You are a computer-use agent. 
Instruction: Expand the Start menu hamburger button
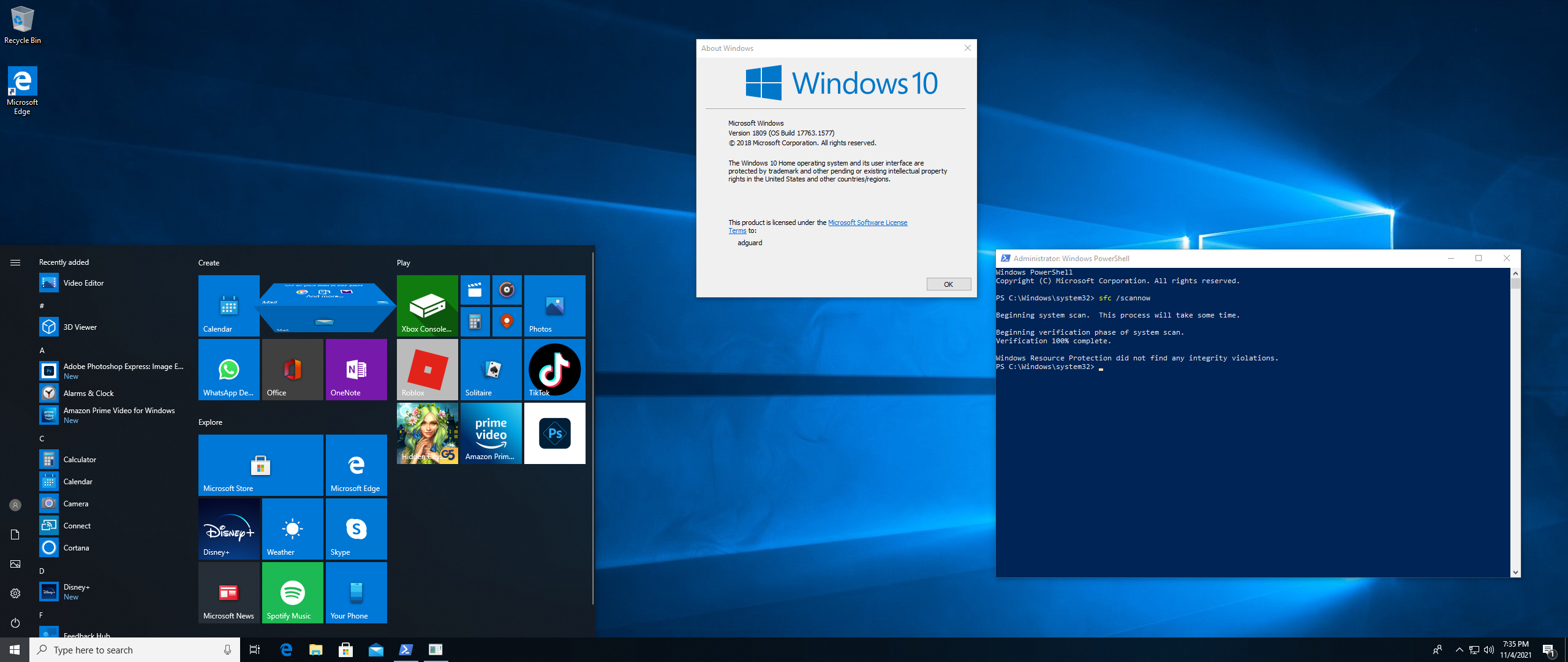tap(15, 262)
